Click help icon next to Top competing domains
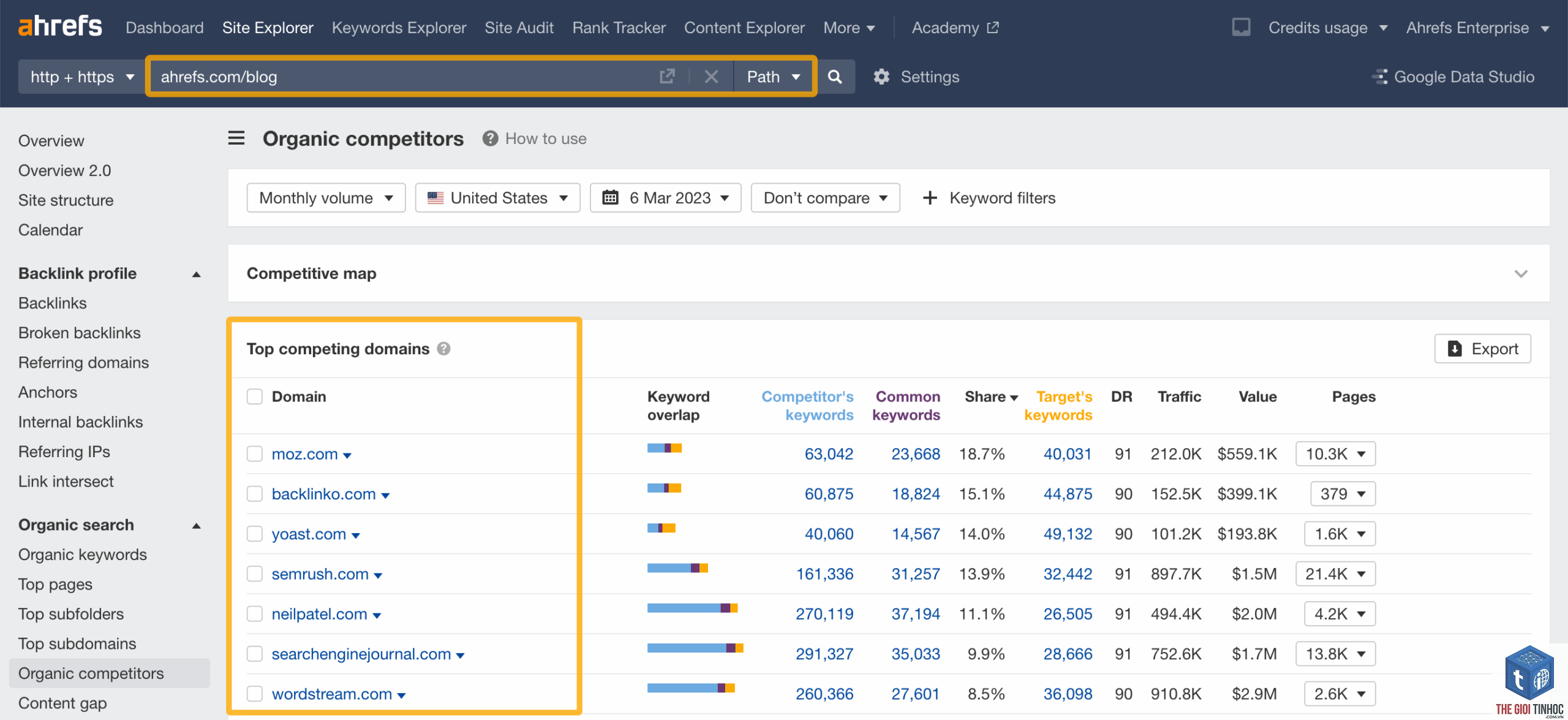The image size is (1568, 720). (x=443, y=349)
